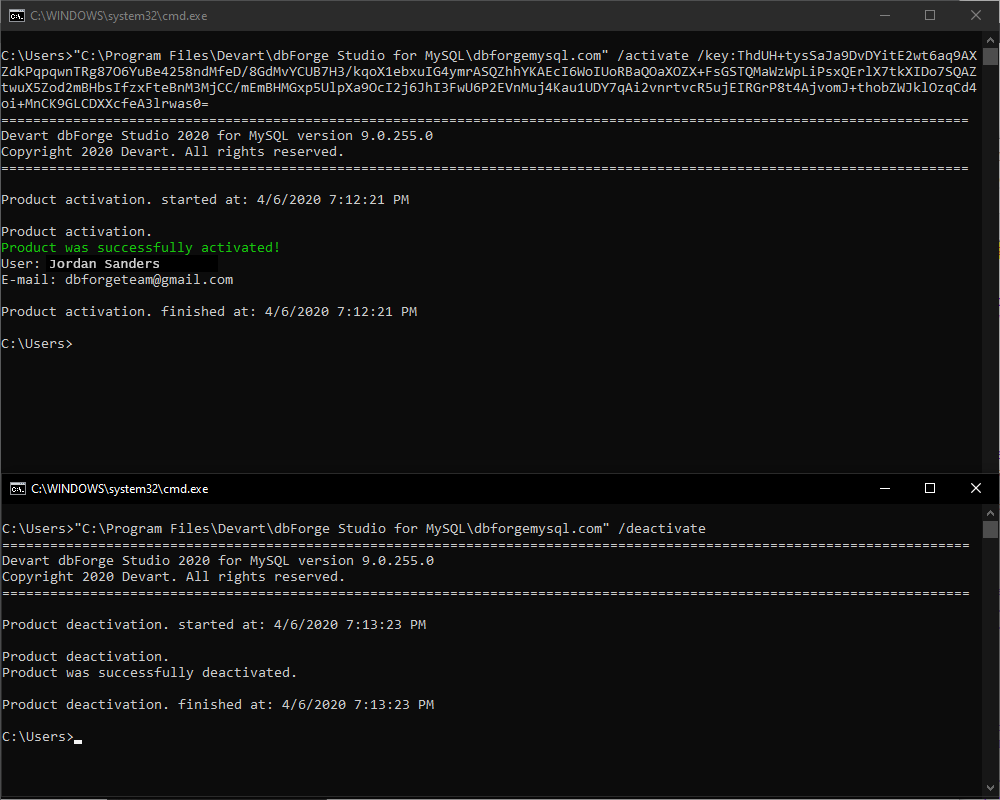Click the 'User: Jordan Sanders' line
This screenshot has width=1000, height=800.
point(80,263)
